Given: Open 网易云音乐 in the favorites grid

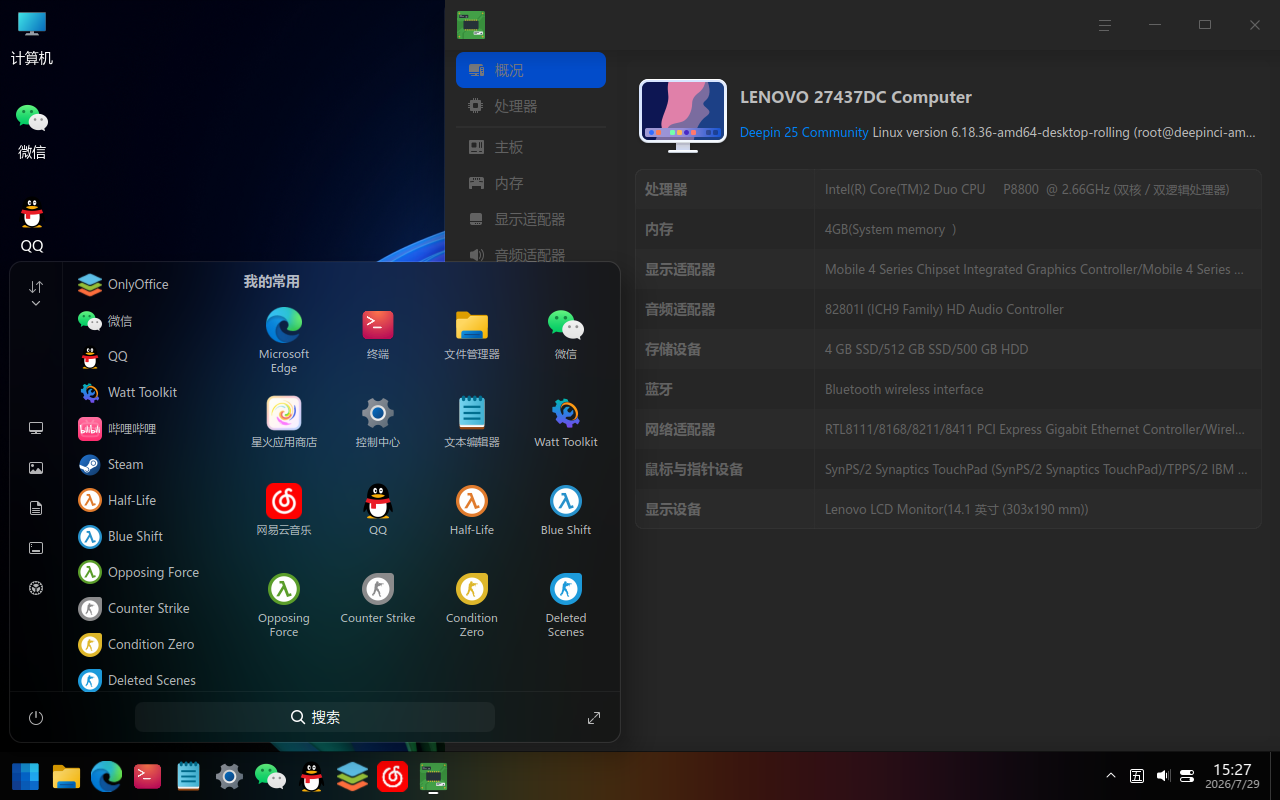Looking at the screenshot, I should pyautogui.click(x=284, y=510).
